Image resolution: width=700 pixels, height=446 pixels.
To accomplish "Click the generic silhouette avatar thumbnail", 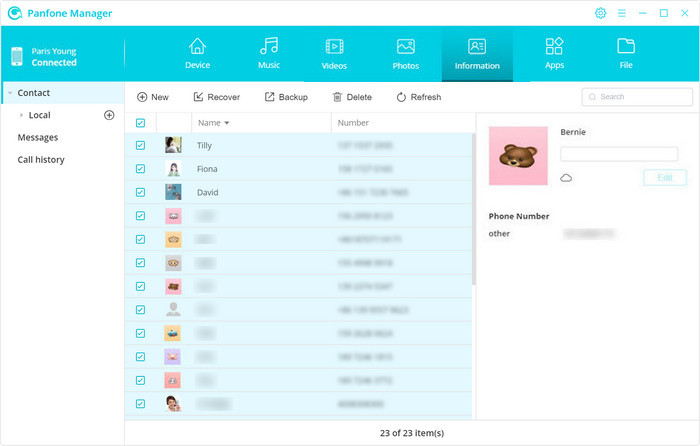I will [x=173, y=310].
